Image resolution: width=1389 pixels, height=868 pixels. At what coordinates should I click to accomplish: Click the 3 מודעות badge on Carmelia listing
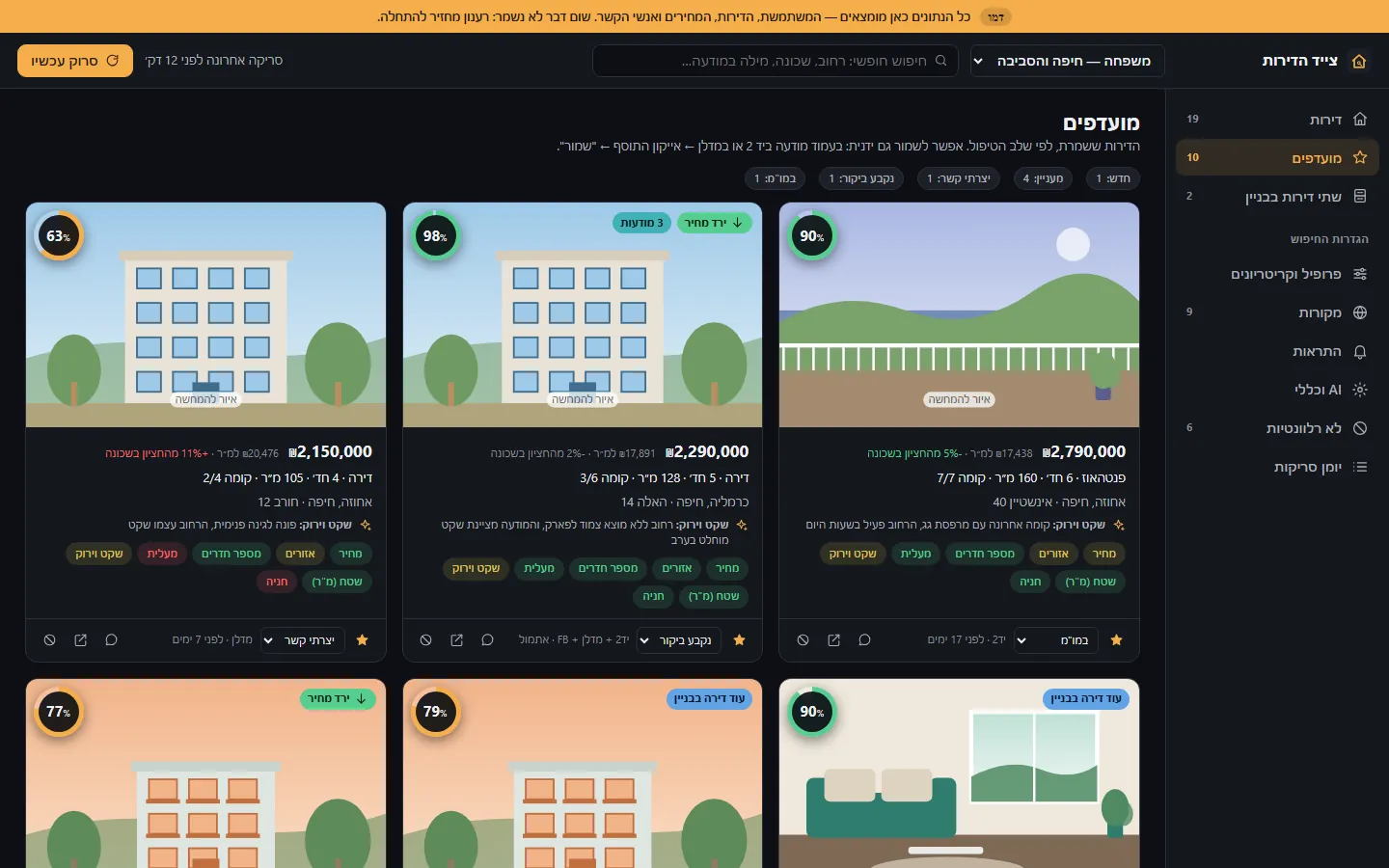[x=641, y=223]
